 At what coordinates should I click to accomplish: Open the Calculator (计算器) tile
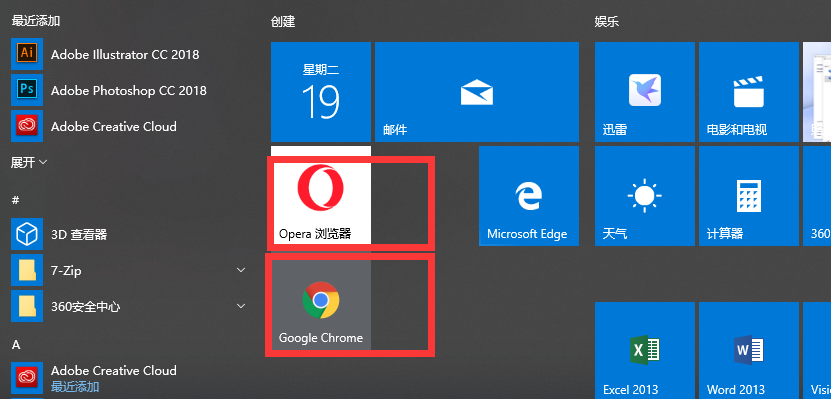[748, 196]
